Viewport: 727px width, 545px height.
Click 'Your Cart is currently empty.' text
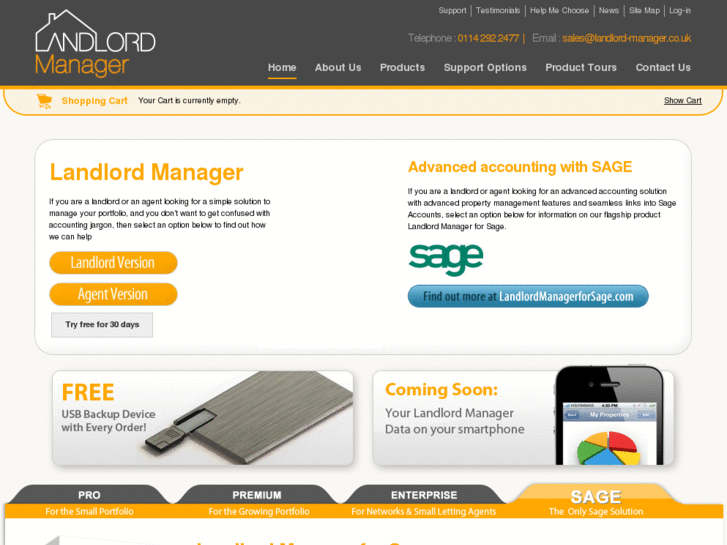[x=189, y=101]
